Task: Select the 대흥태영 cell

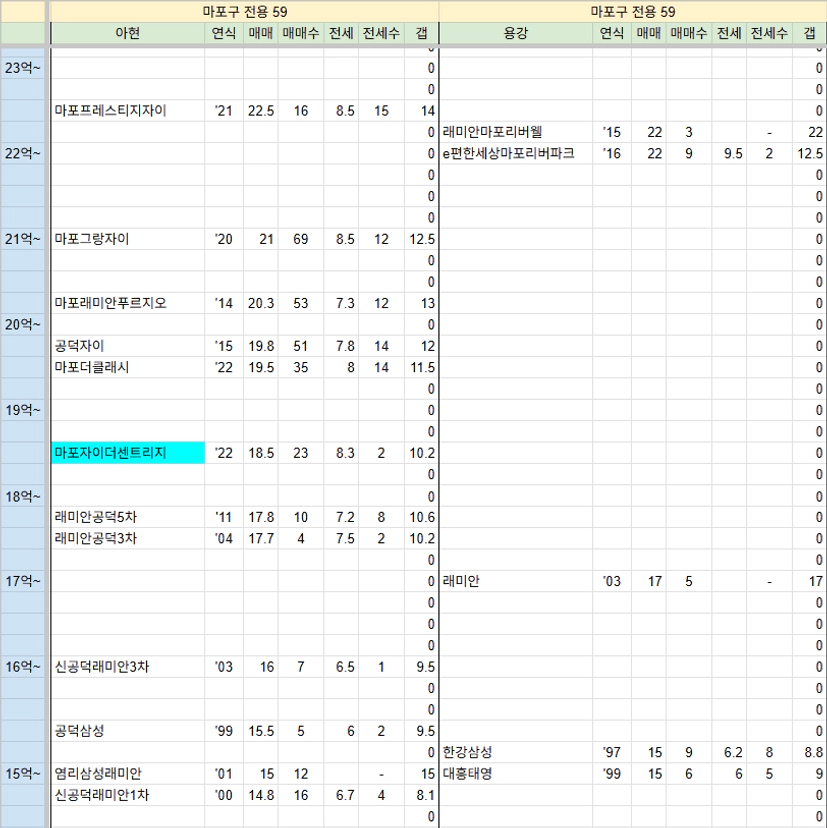Action: pyautogui.click(x=516, y=774)
